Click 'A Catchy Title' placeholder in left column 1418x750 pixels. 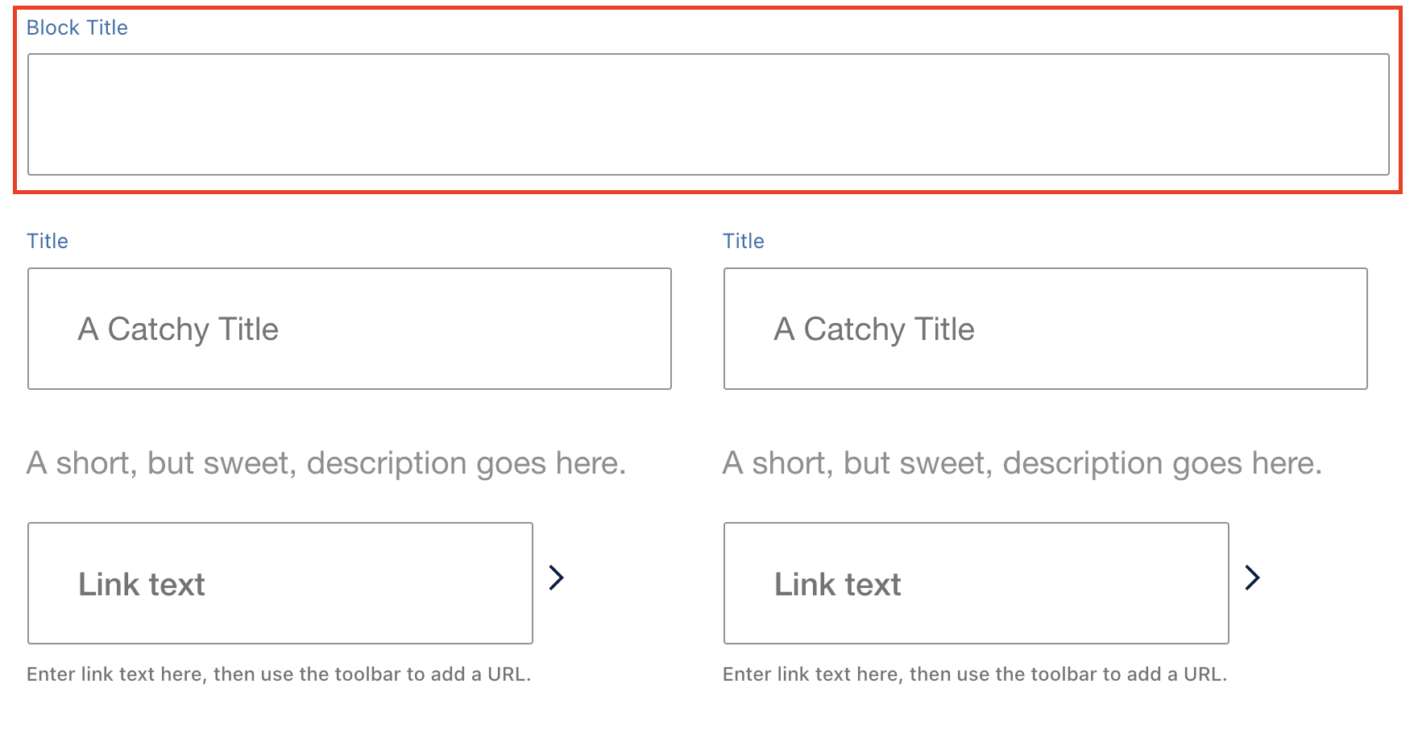(178, 329)
